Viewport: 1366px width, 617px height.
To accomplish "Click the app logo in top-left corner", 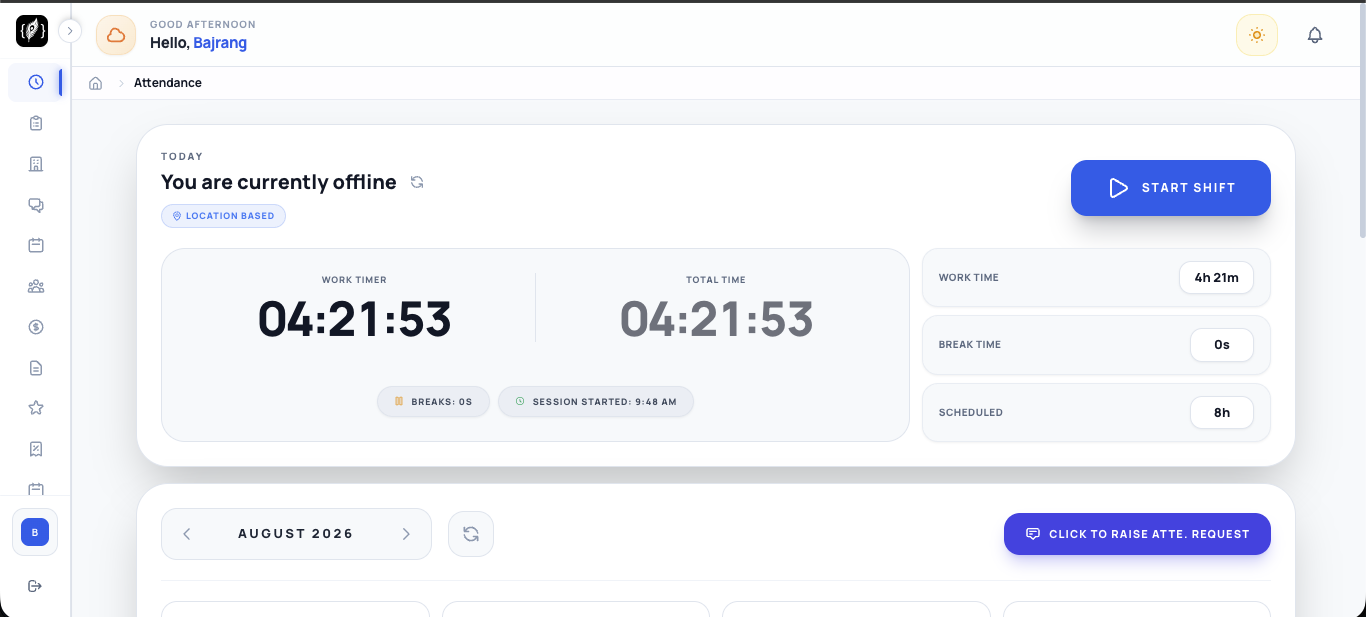I will tap(32, 31).
